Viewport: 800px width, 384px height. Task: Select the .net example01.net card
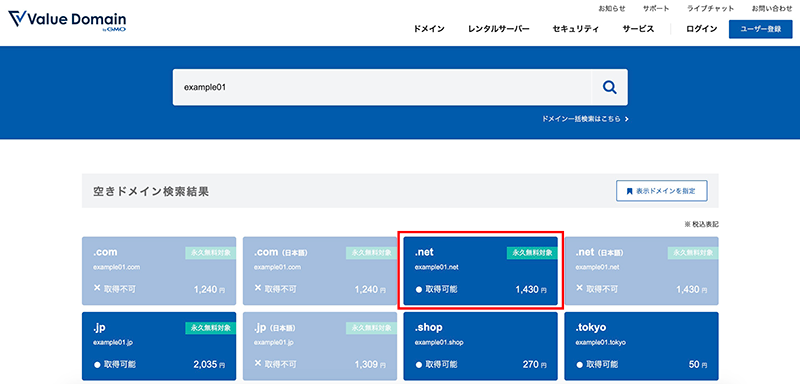[x=481, y=271]
